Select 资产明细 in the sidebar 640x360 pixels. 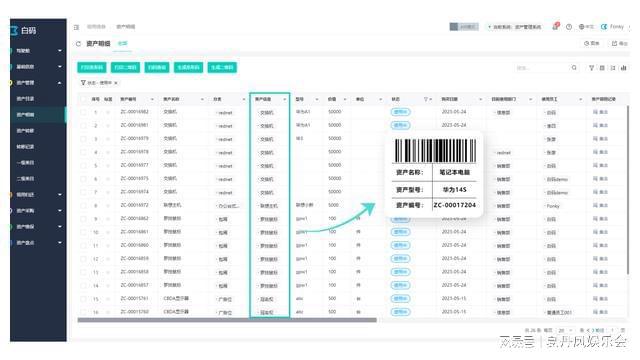coord(25,115)
